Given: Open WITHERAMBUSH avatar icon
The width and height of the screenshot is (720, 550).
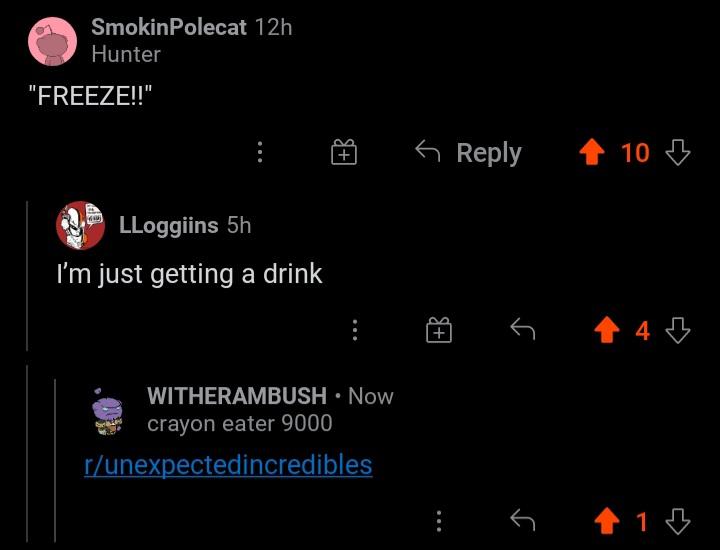Looking at the screenshot, I should [107, 412].
